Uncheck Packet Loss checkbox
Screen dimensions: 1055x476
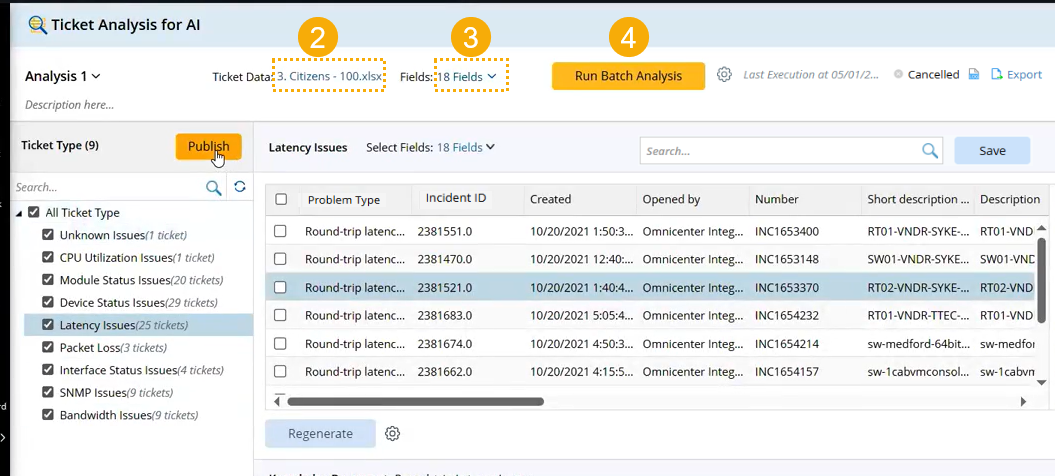click(x=48, y=347)
